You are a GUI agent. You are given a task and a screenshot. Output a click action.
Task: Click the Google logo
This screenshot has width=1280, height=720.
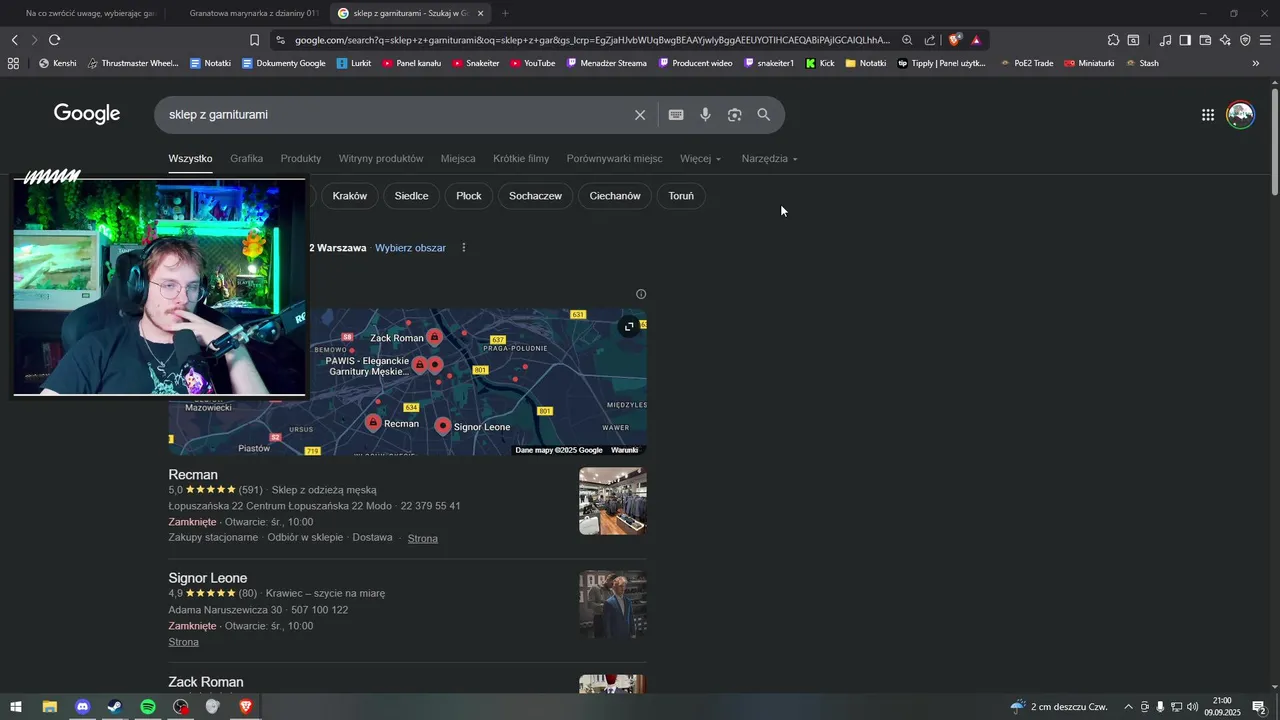pyautogui.click(x=87, y=114)
